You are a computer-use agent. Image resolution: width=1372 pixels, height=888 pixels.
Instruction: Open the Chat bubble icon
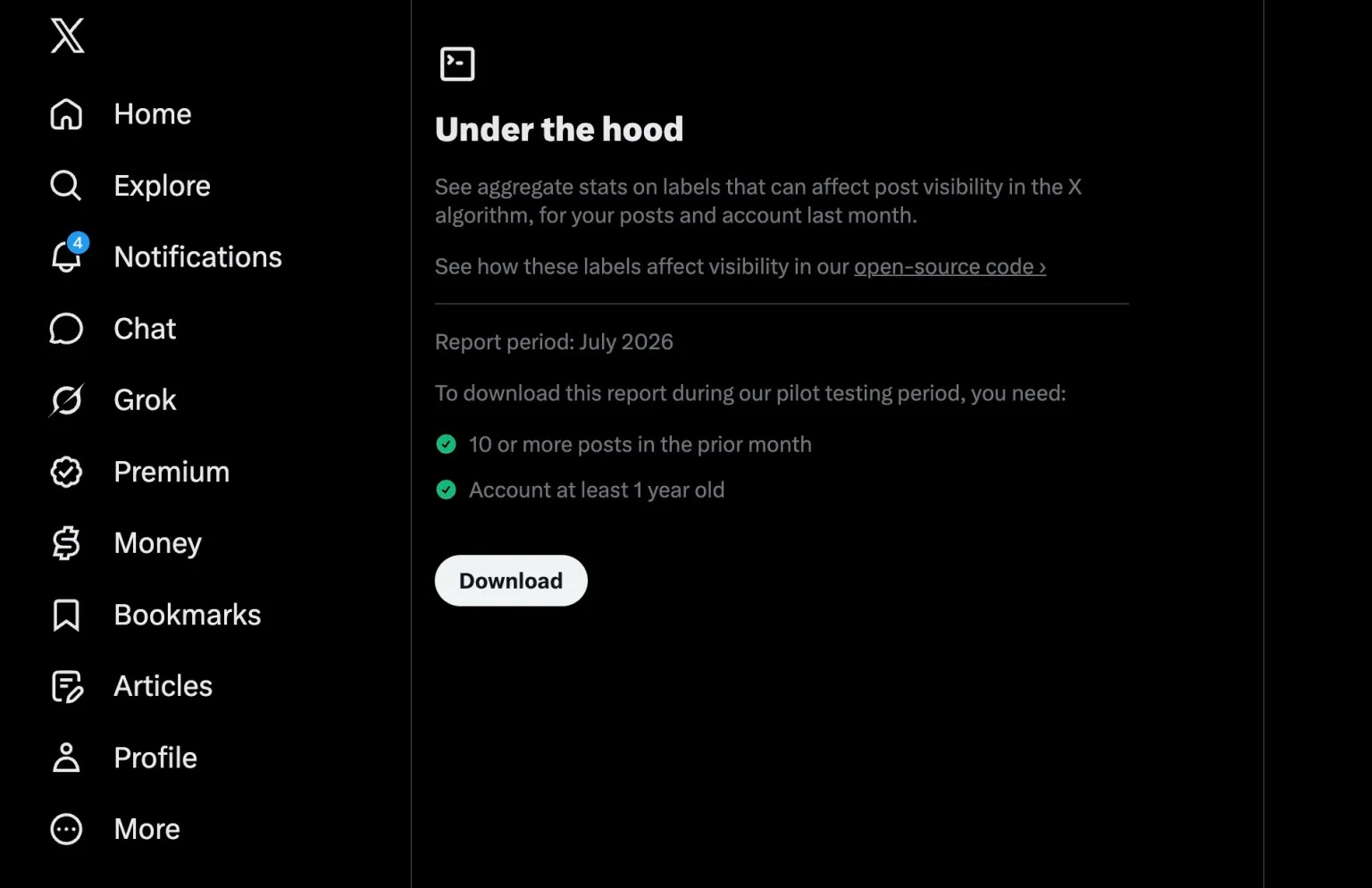click(x=66, y=329)
